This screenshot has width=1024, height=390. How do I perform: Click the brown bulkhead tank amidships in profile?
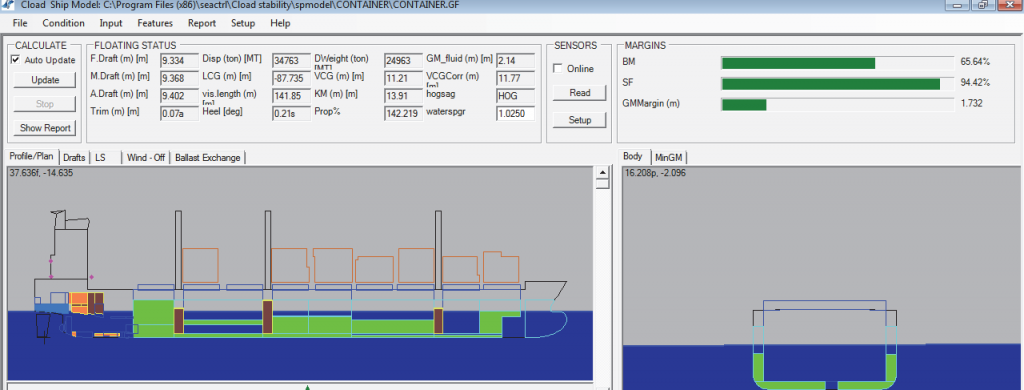[266, 317]
